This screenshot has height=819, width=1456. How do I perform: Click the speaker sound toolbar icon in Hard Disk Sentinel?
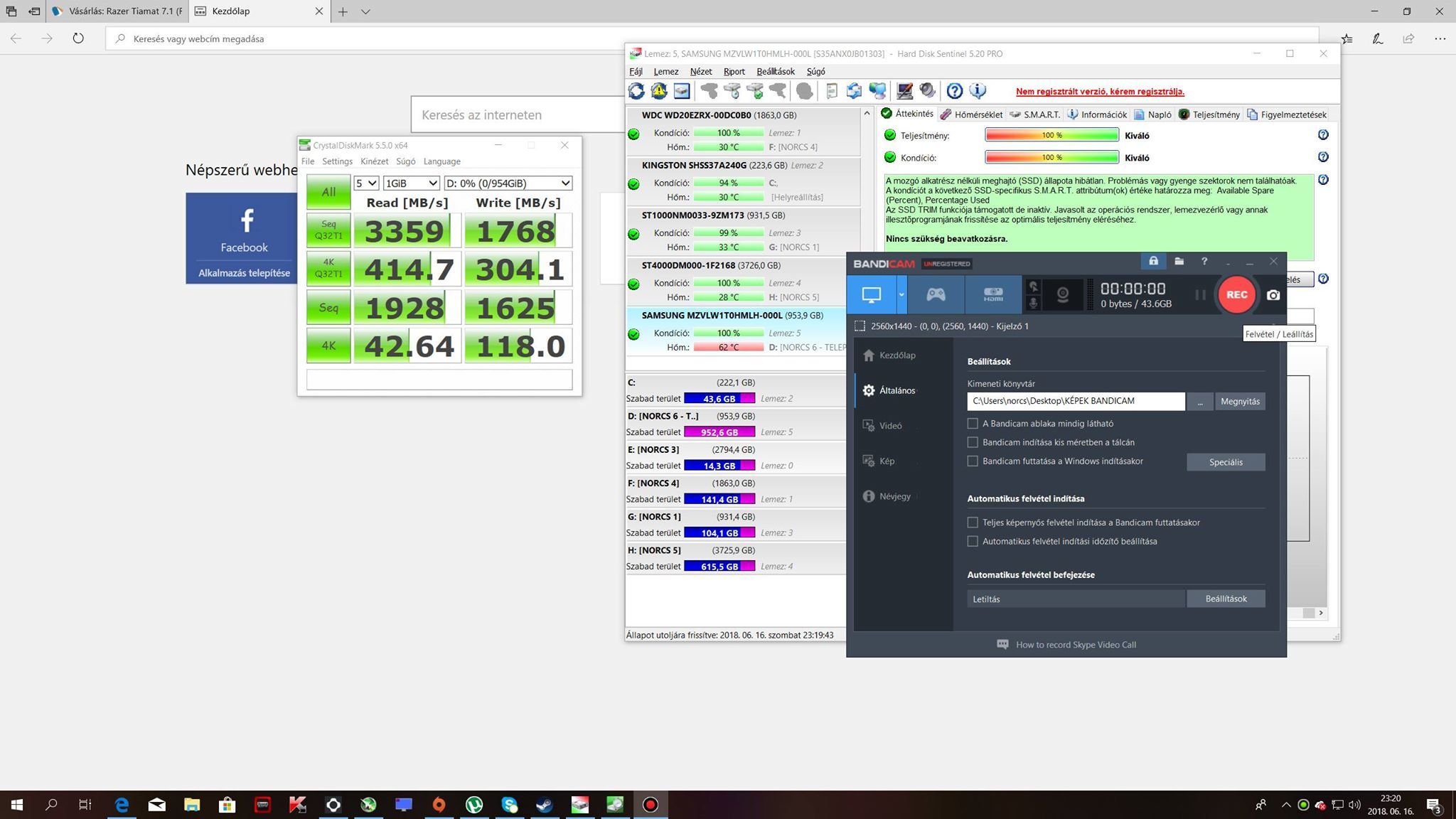coord(927,91)
